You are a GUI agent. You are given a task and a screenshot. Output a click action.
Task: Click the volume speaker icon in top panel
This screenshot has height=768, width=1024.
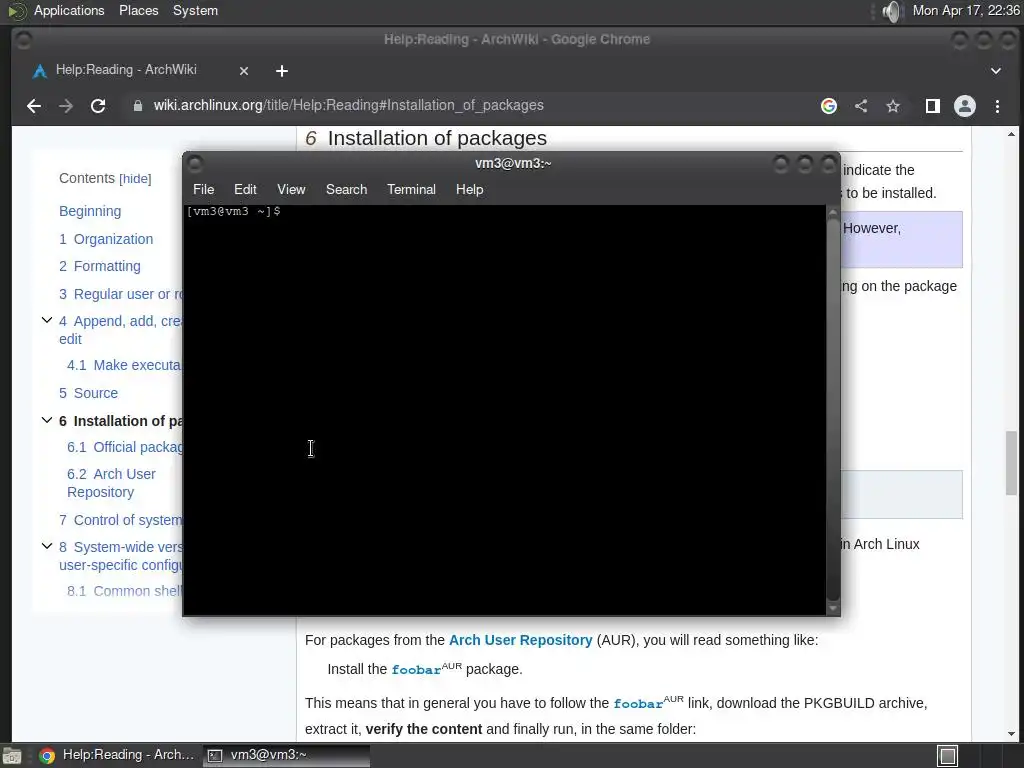point(891,11)
